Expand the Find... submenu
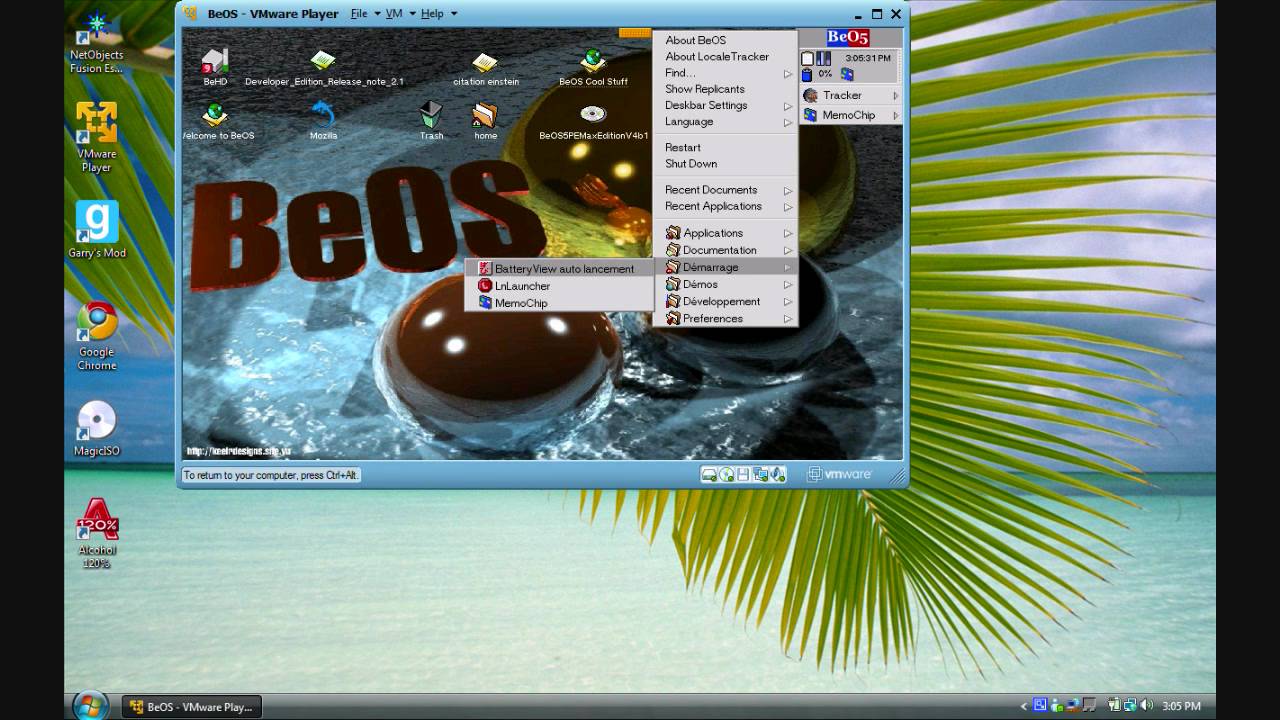The image size is (1280, 720). (725, 73)
